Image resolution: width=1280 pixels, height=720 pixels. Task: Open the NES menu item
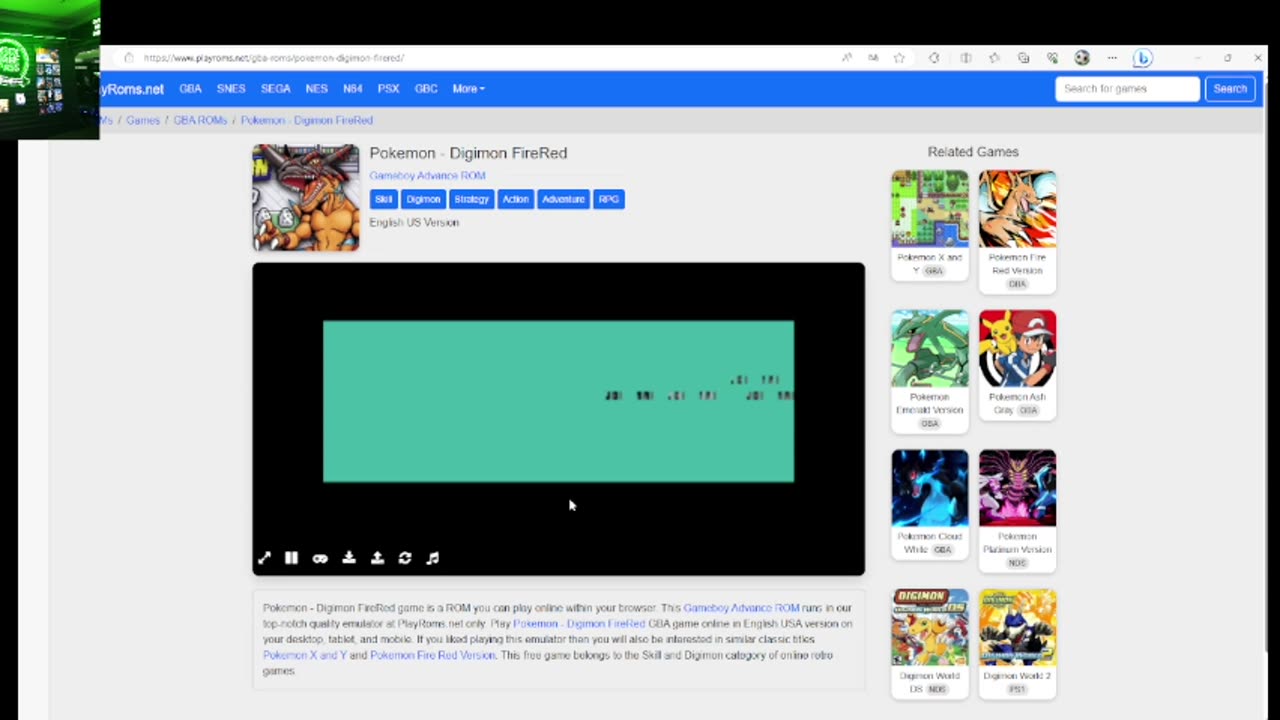pos(316,89)
